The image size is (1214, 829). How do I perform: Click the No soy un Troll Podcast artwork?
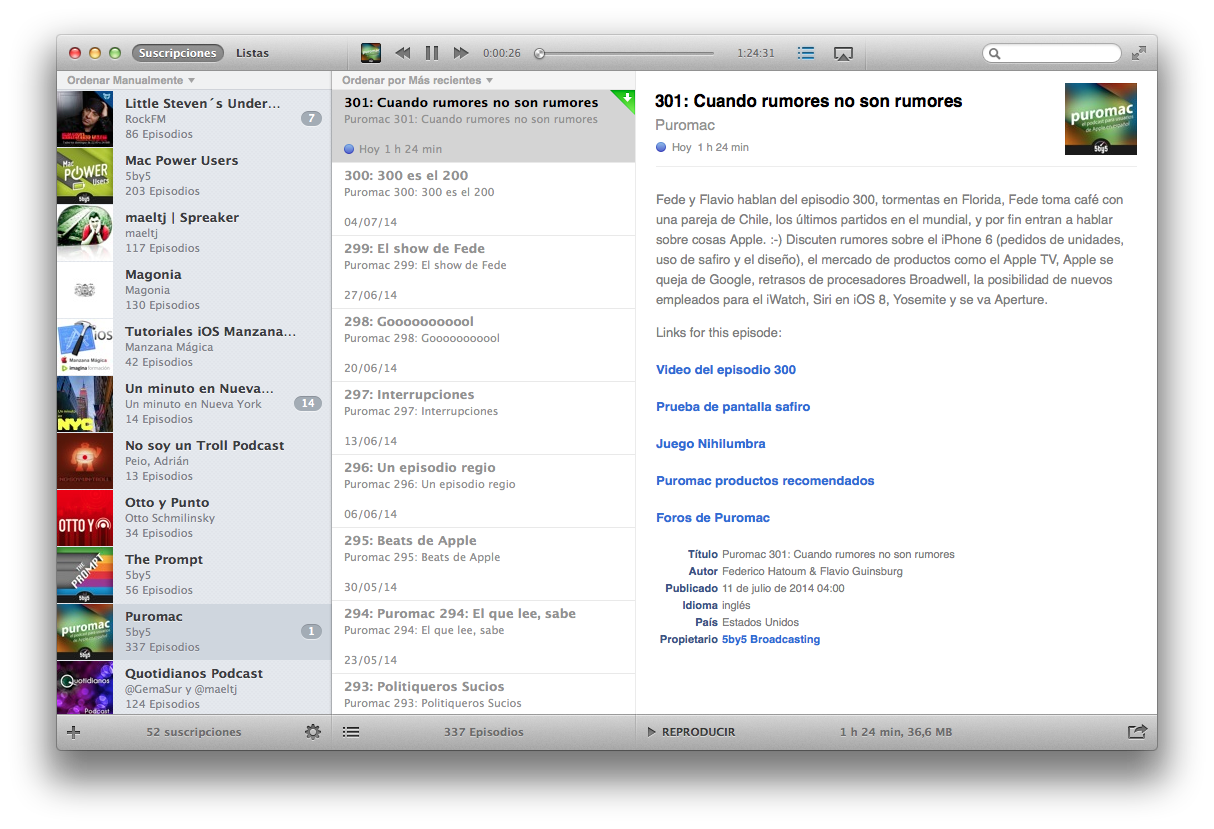tap(85, 461)
